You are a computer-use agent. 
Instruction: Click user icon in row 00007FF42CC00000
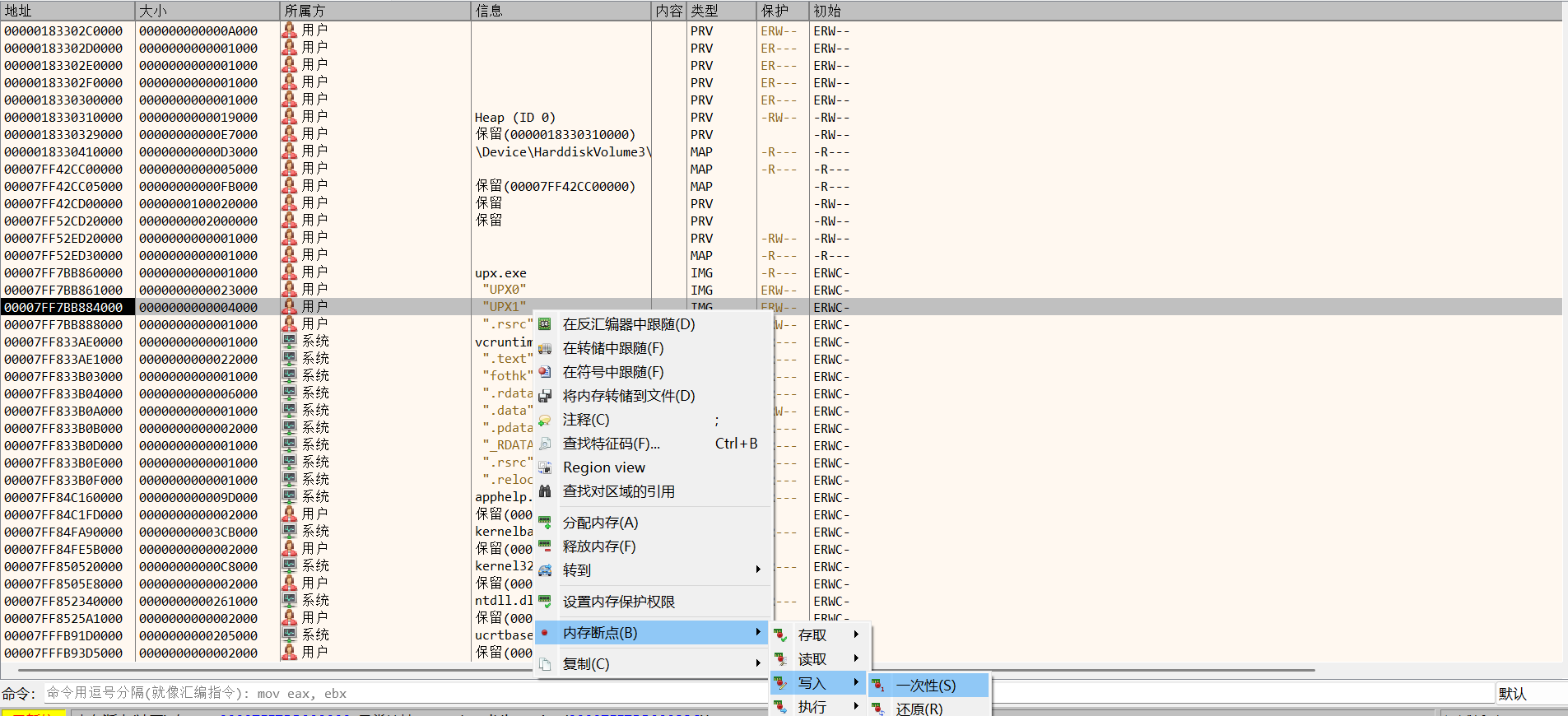pos(290,169)
